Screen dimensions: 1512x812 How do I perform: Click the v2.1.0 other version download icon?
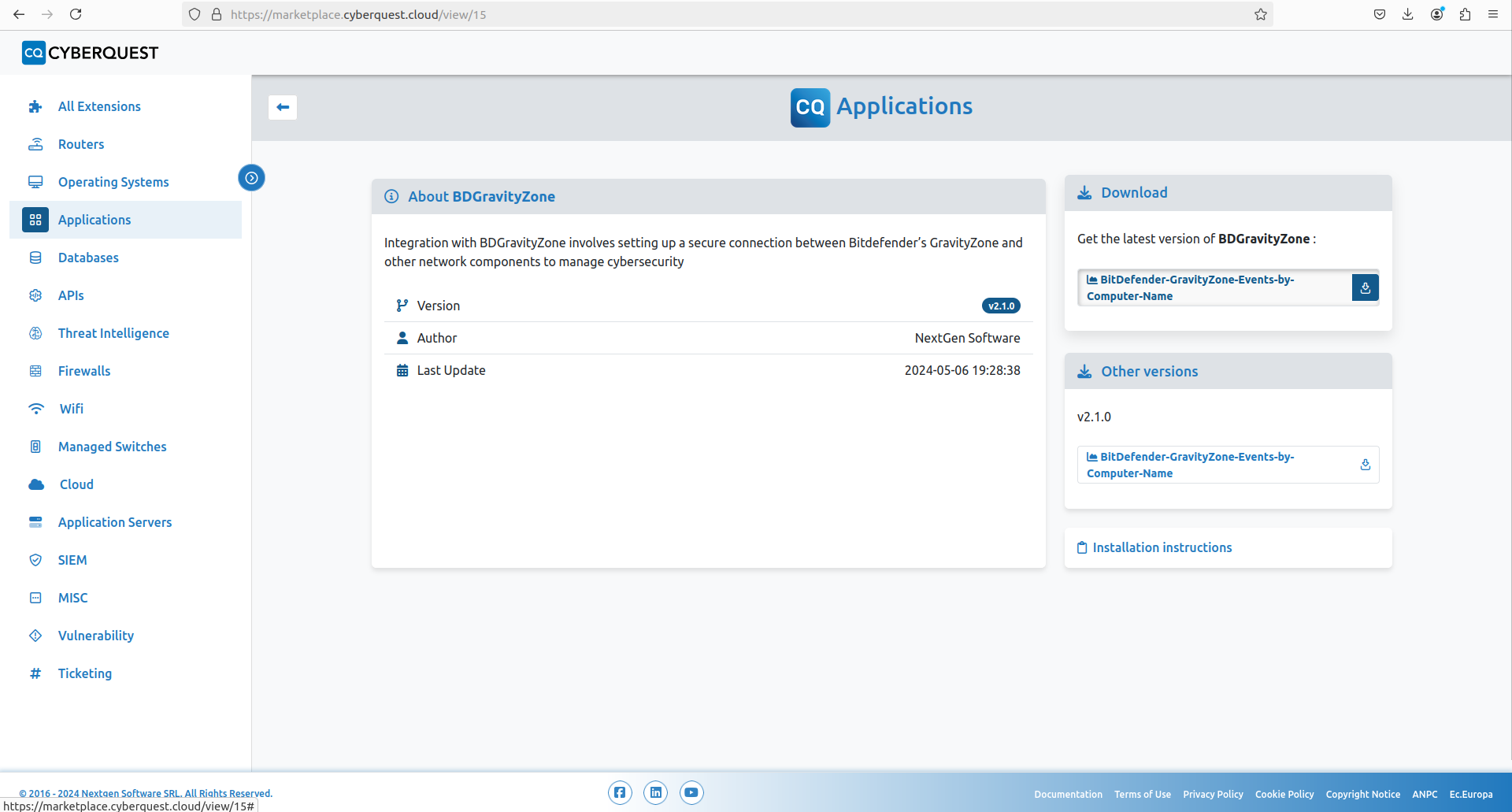(x=1365, y=465)
